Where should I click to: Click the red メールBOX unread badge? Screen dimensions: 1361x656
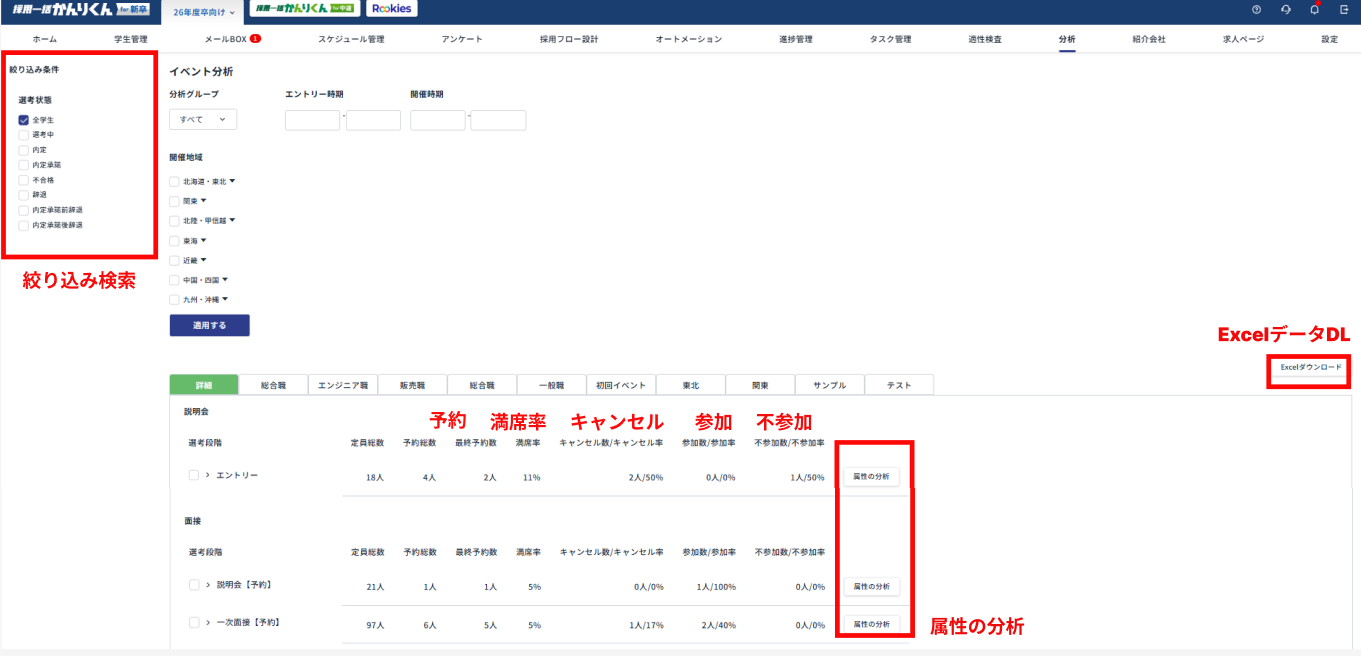point(256,39)
